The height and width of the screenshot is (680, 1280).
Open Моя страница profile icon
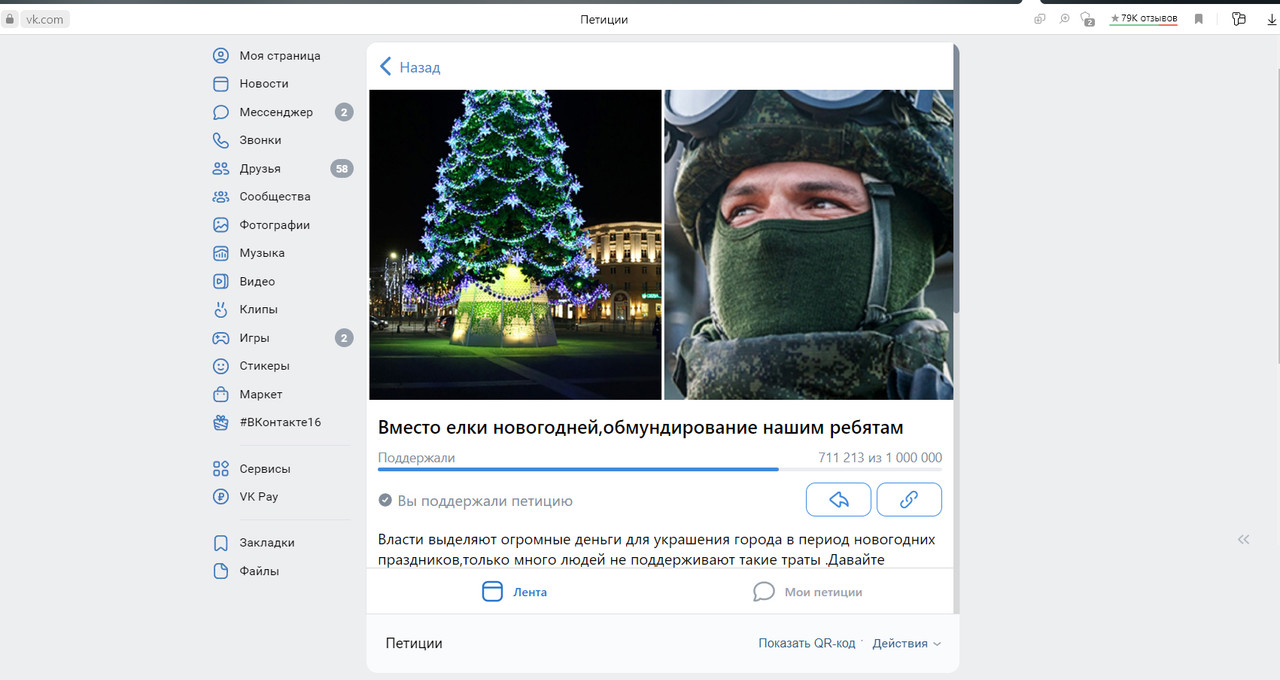pos(221,56)
